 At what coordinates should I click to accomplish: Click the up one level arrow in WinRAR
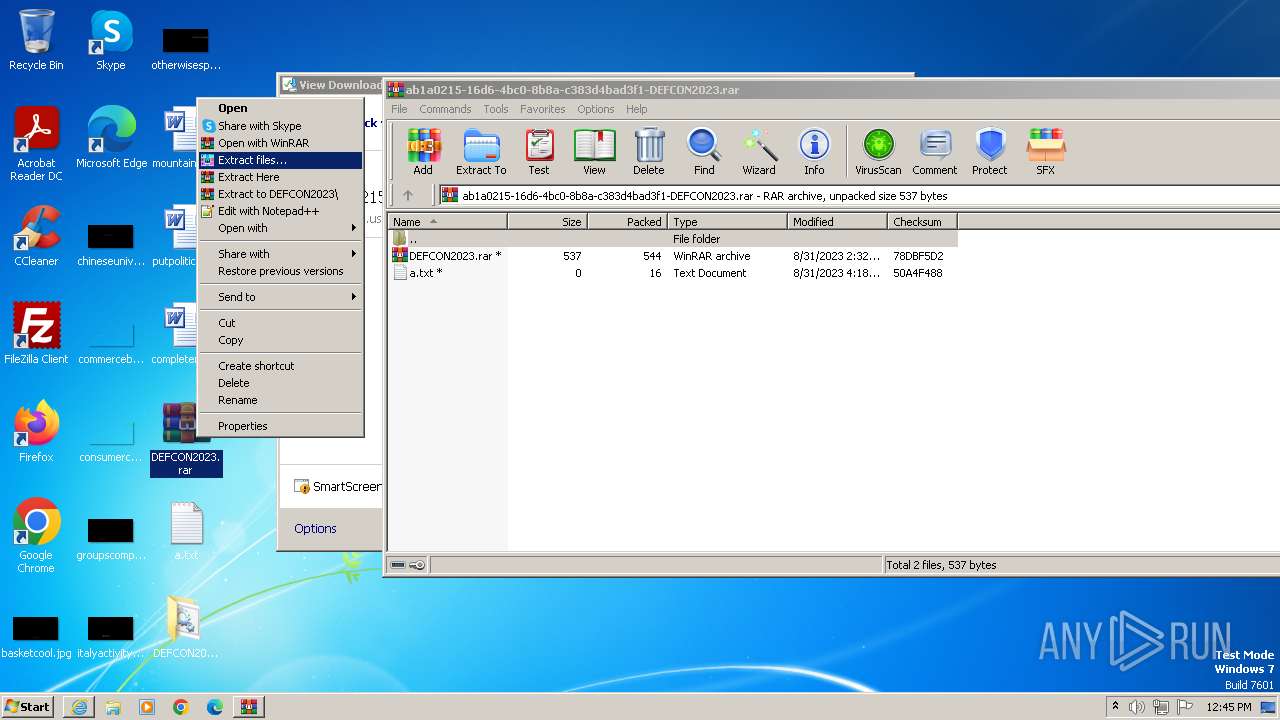[x=408, y=196]
